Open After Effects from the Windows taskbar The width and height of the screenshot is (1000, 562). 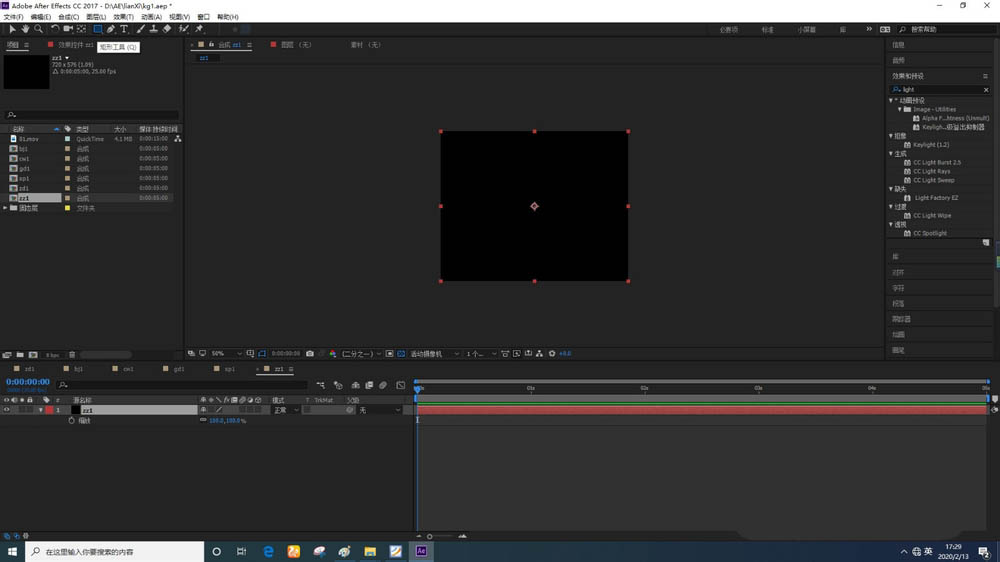(421, 551)
